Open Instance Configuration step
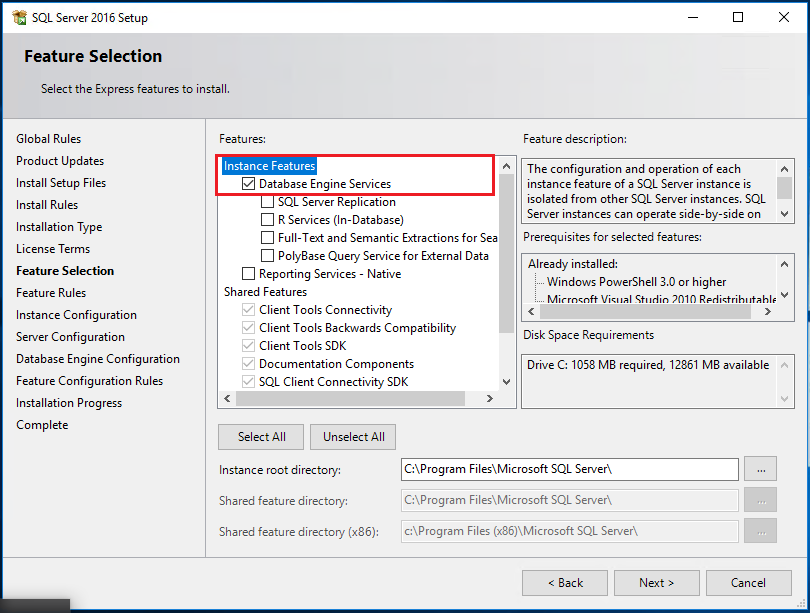 76,315
